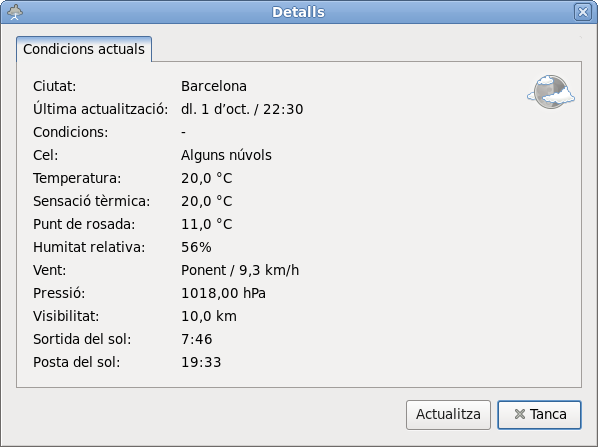Click the Actualitza button

click(x=448, y=415)
